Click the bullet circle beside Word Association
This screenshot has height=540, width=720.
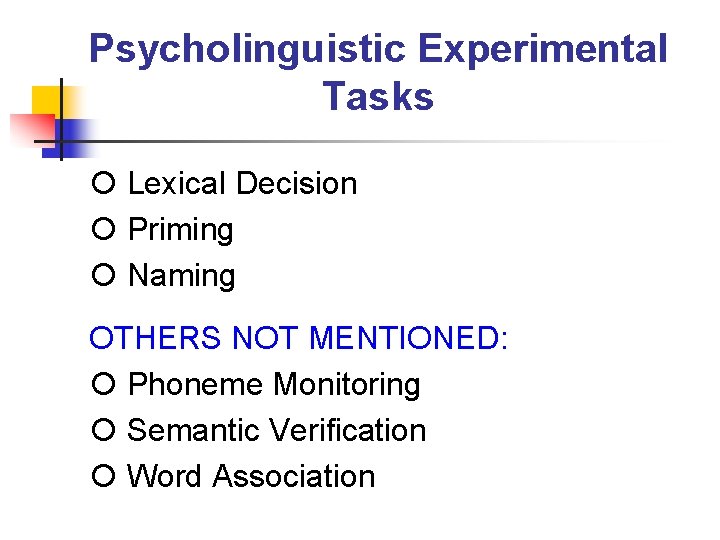[x=103, y=475]
